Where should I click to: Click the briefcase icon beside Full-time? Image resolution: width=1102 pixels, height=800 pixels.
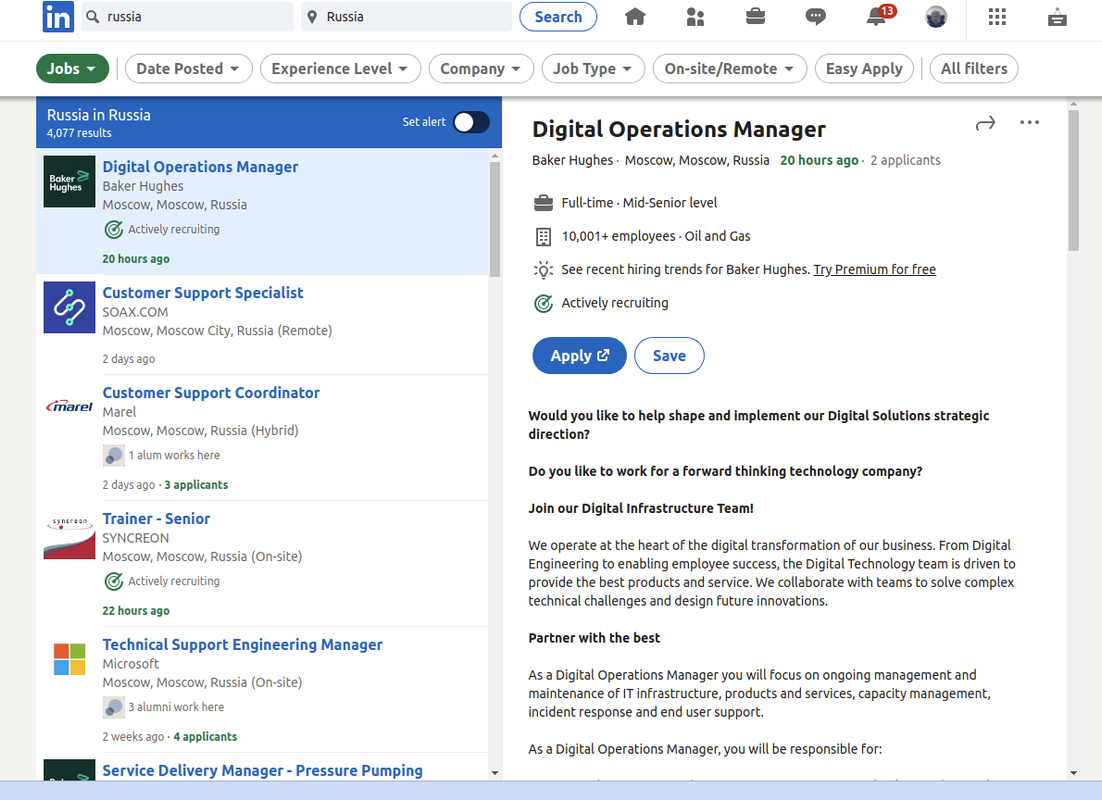click(x=543, y=203)
